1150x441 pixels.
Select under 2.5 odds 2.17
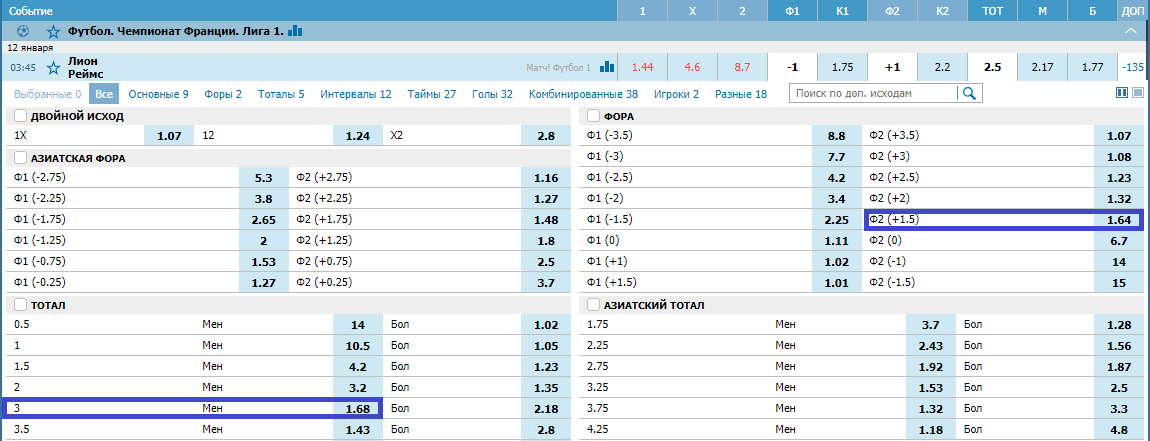coord(1042,67)
